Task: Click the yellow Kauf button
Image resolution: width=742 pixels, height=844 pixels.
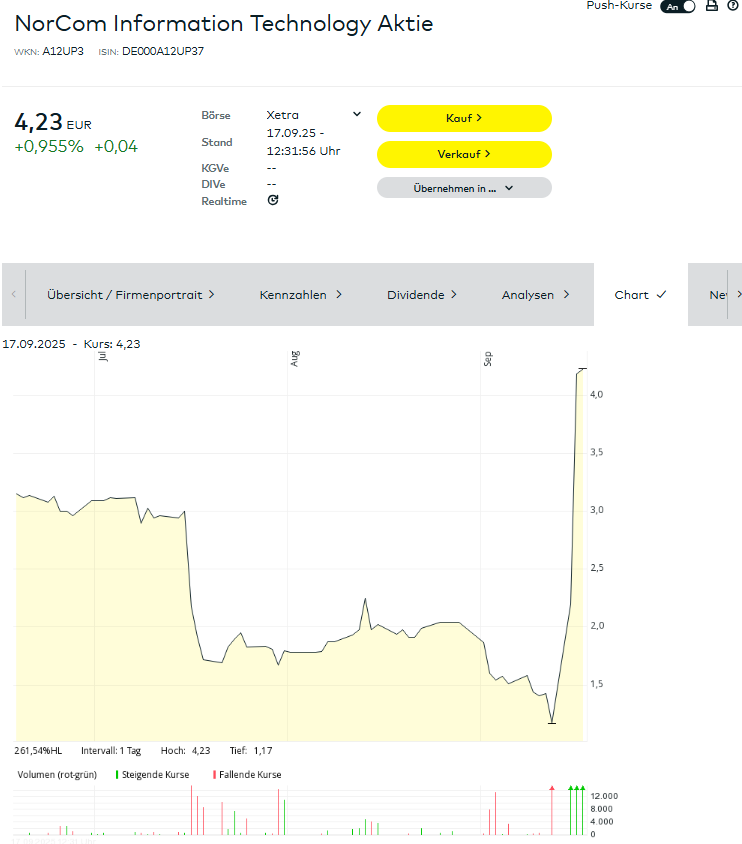Action: click(464, 118)
